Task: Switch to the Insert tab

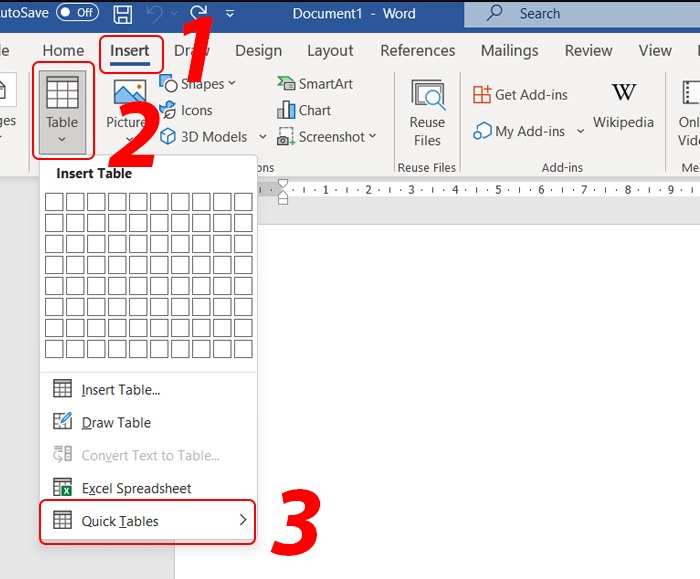Action: (x=130, y=51)
